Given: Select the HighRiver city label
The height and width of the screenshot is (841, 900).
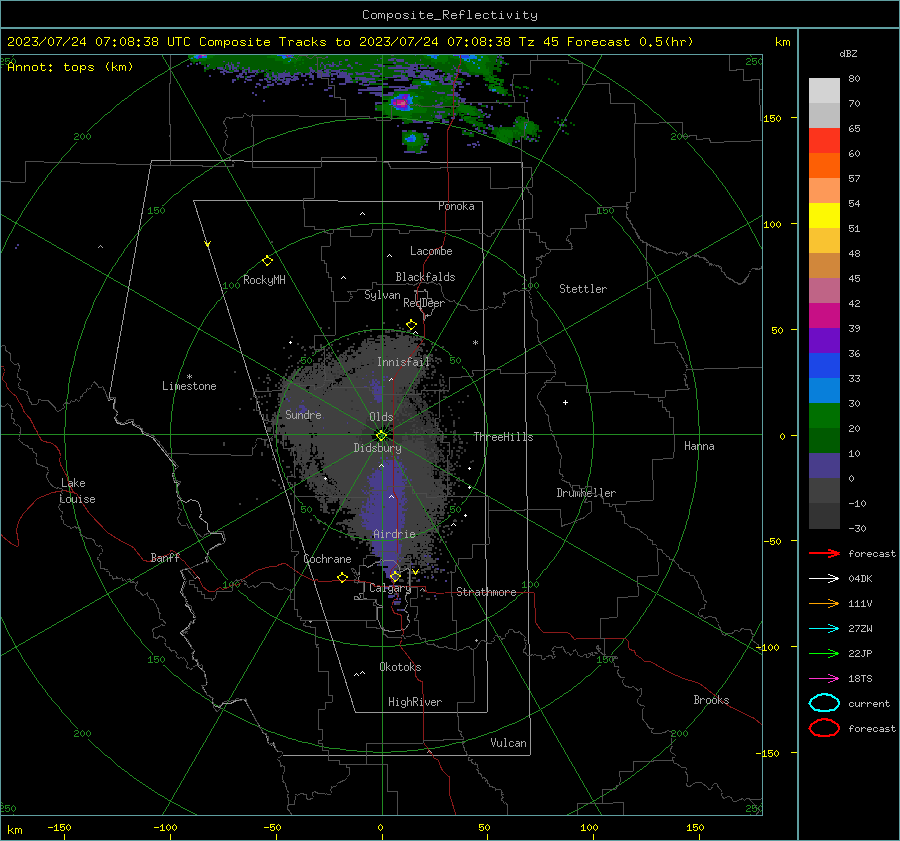Looking at the screenshot, I should pos(415,702).
